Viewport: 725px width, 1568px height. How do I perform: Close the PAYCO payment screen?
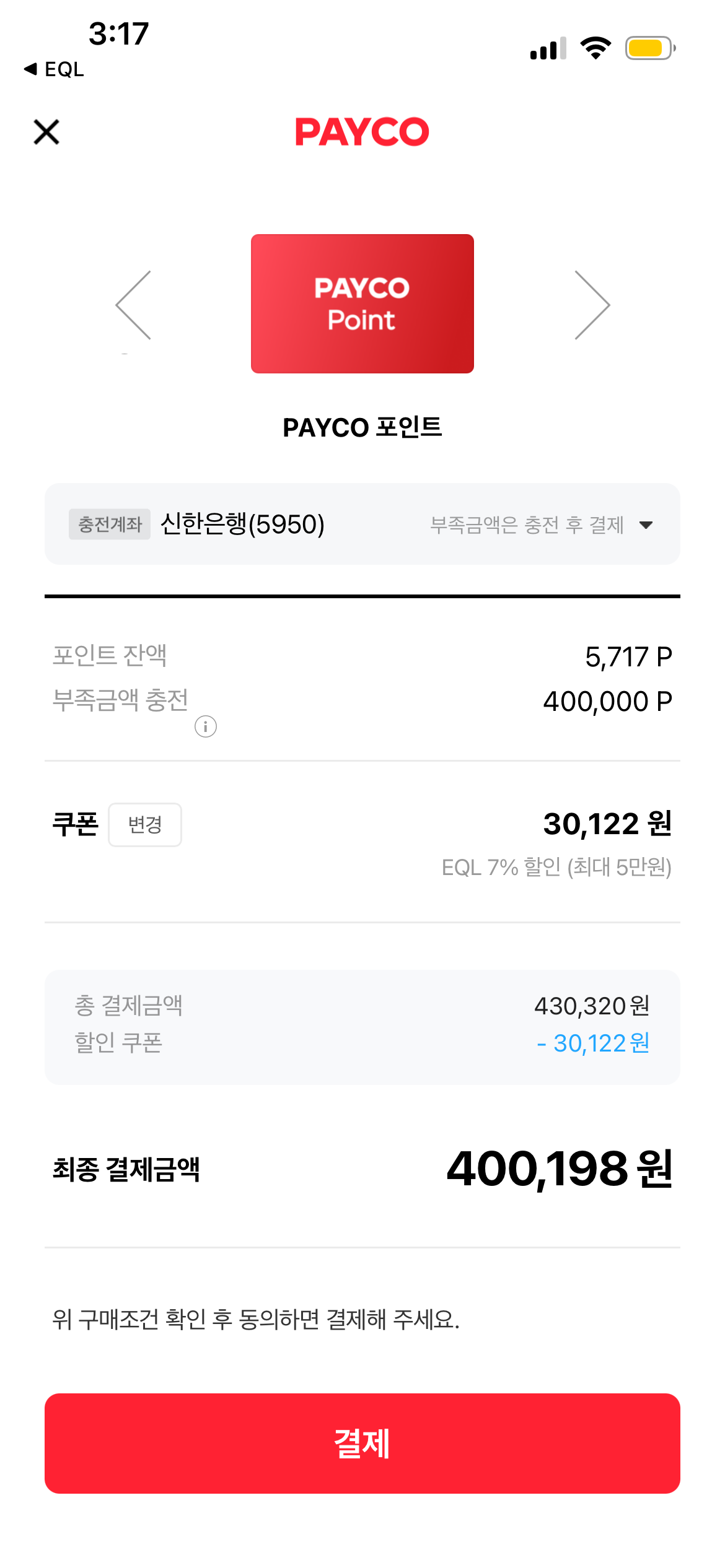pyautogui.click(x=46, y=132)
